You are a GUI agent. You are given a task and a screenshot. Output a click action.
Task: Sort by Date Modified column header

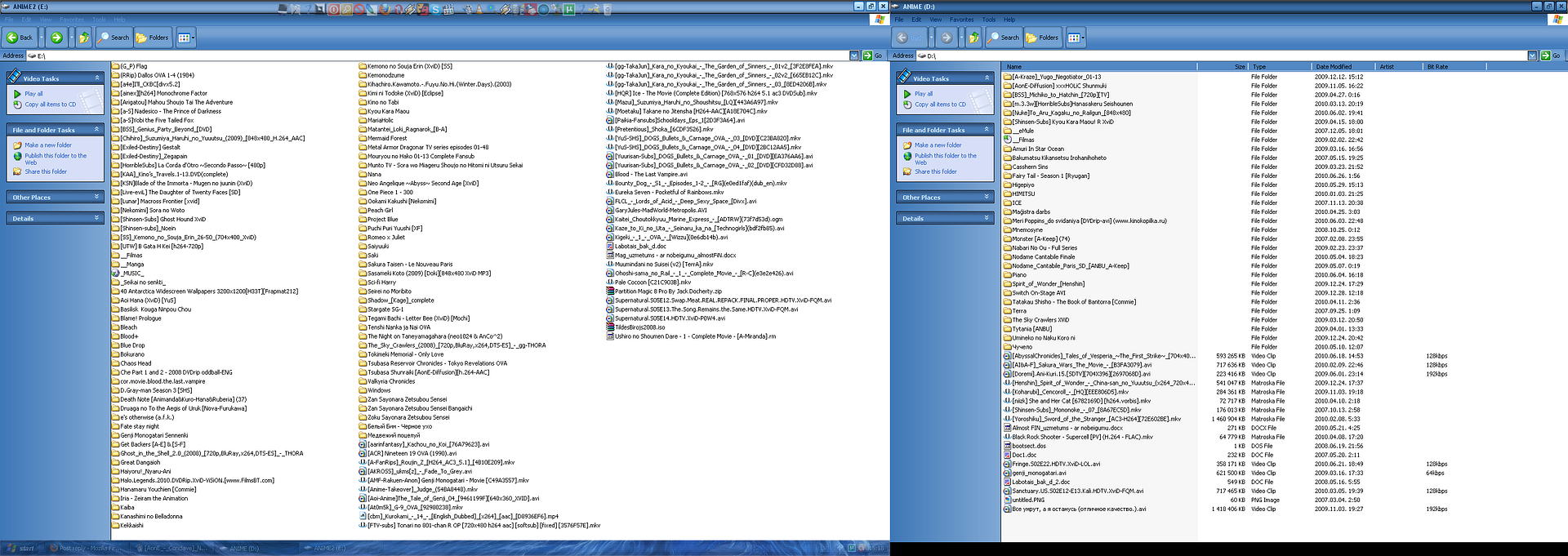tap(1334, 67)
